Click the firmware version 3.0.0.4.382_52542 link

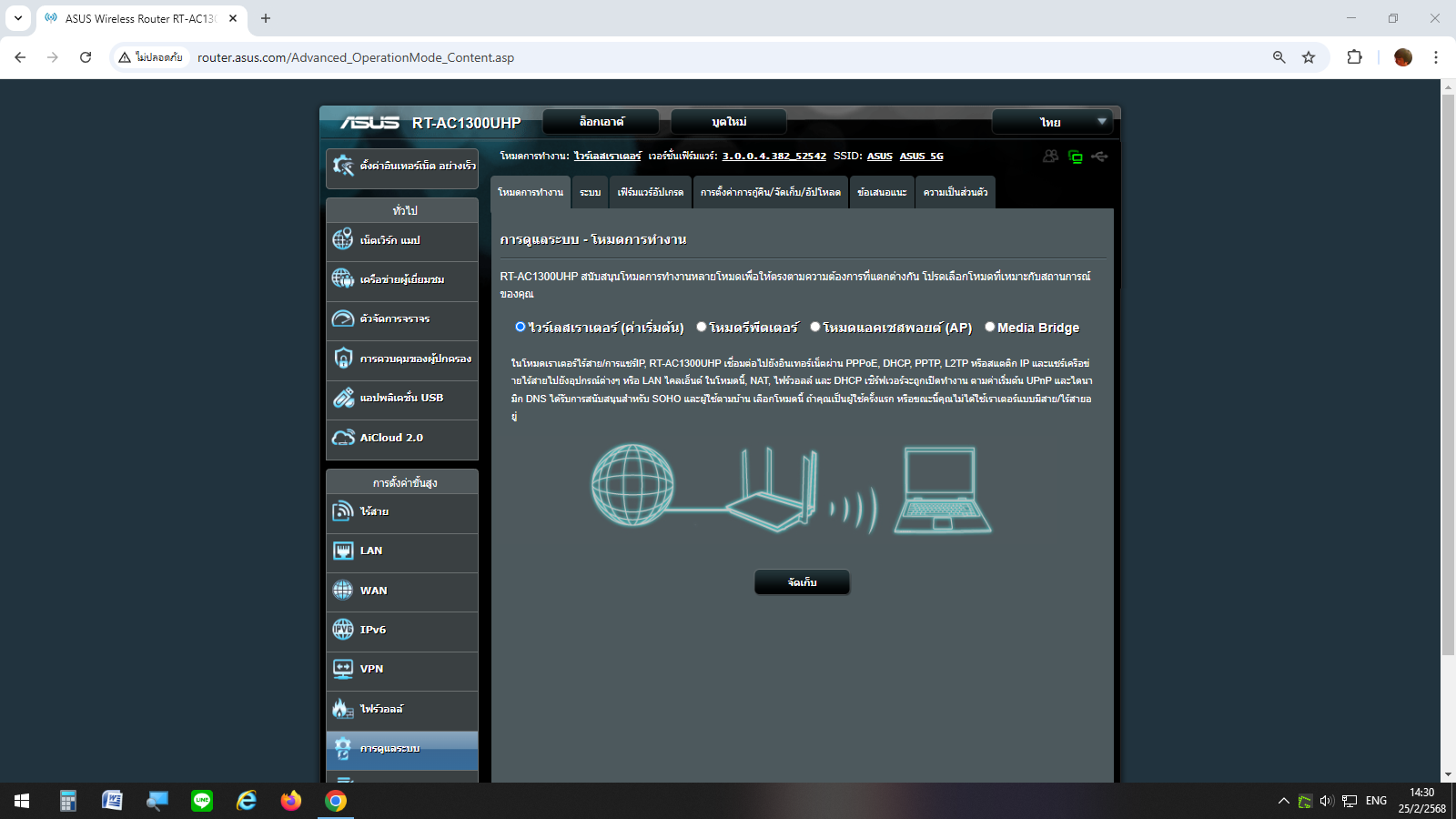[773, 157]
